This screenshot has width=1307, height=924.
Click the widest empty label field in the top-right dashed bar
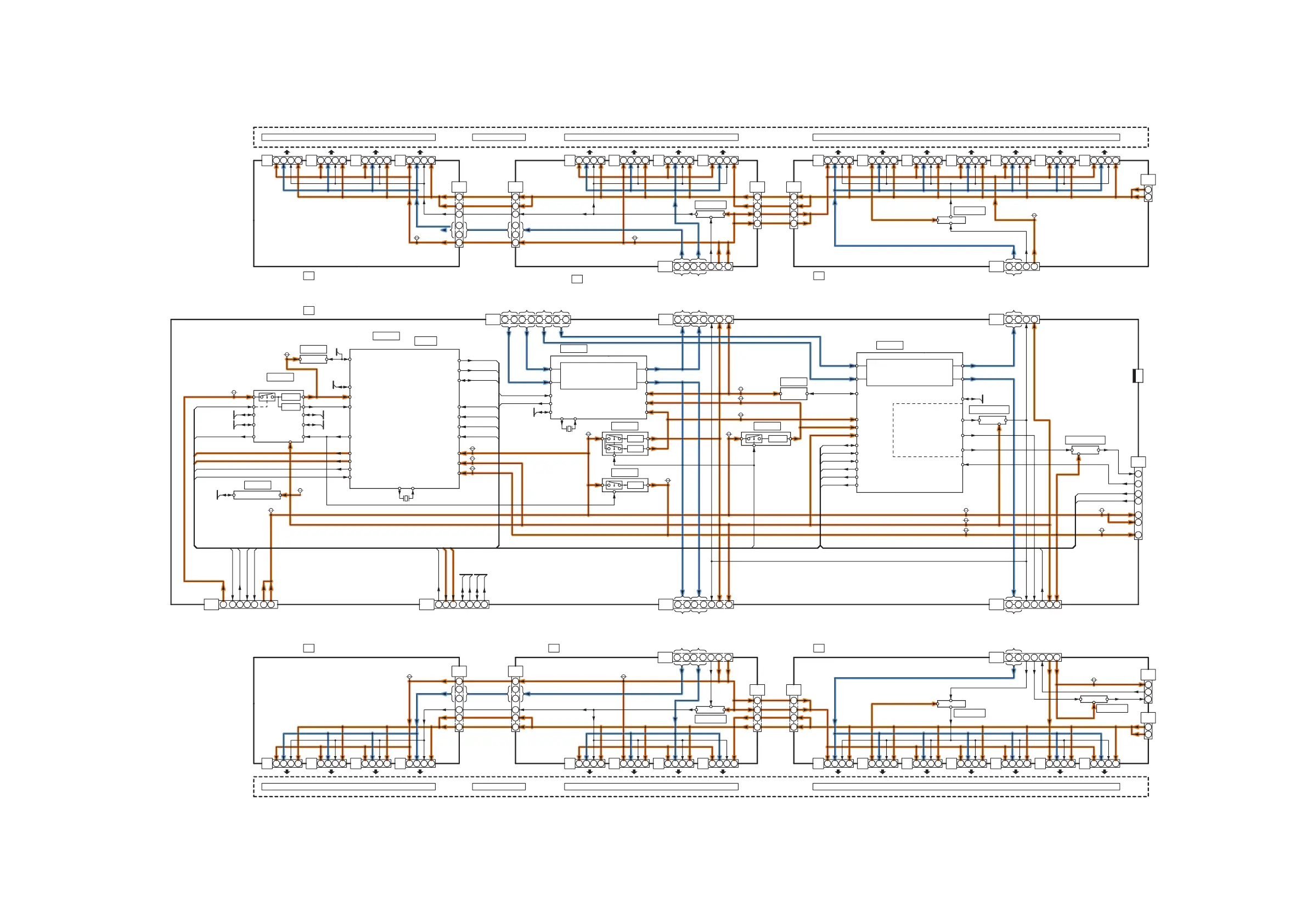point(966,137)
